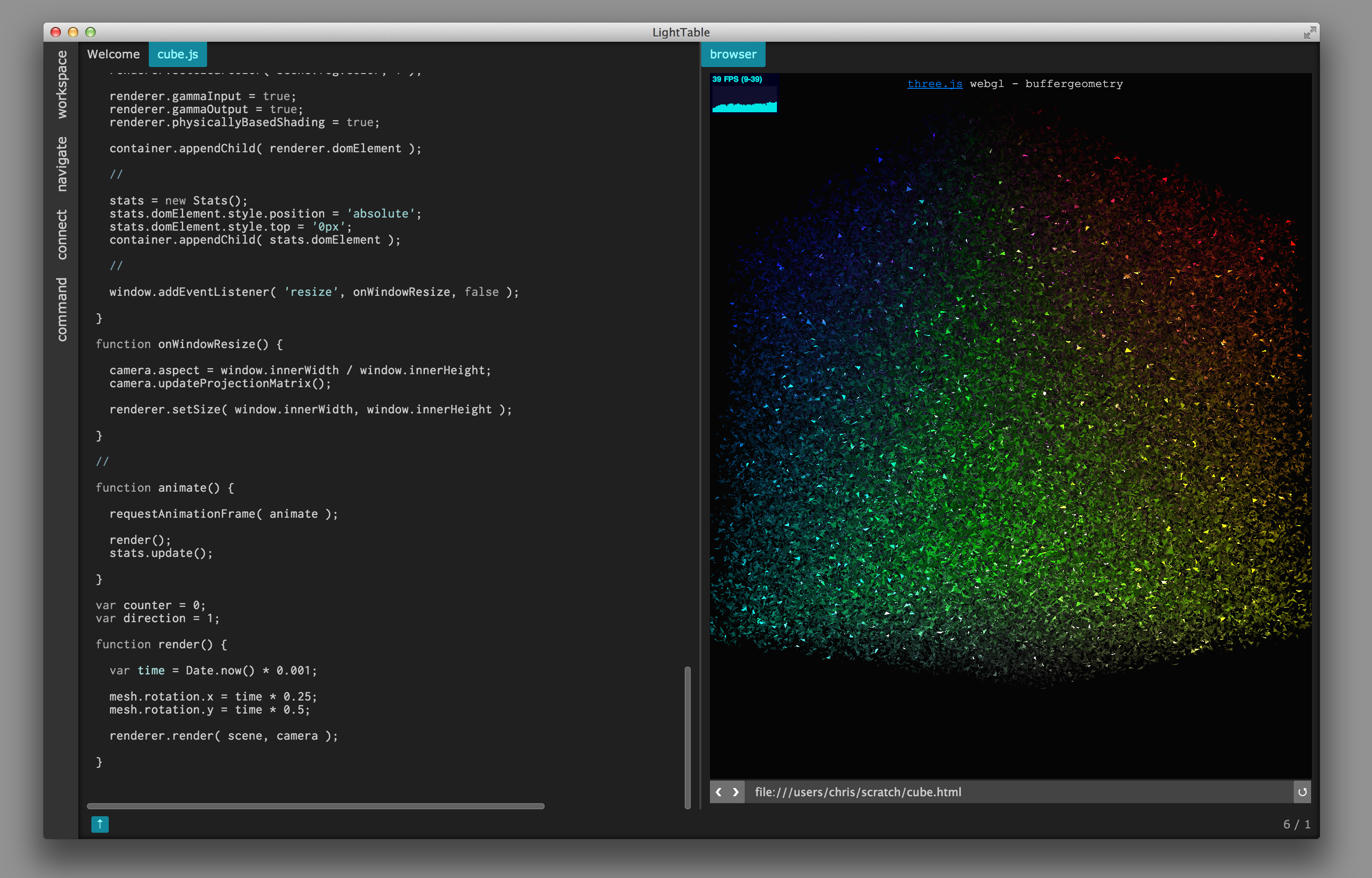Click 'var direction = 1;' line
Screen dimensions: 1372x878
pyautogui.click(x=157, y=618)
